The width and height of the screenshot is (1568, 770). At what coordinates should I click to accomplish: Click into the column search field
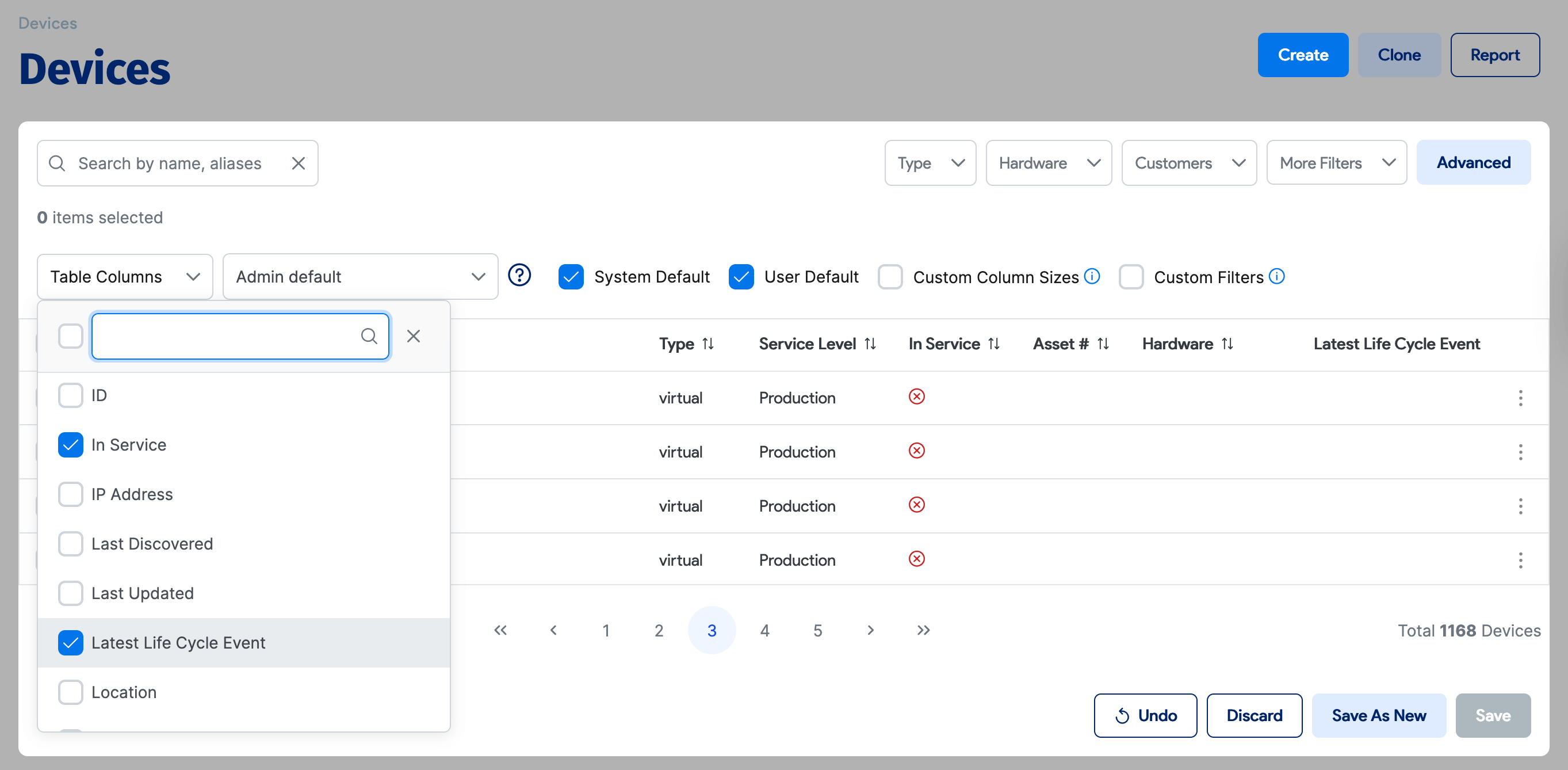225,336
